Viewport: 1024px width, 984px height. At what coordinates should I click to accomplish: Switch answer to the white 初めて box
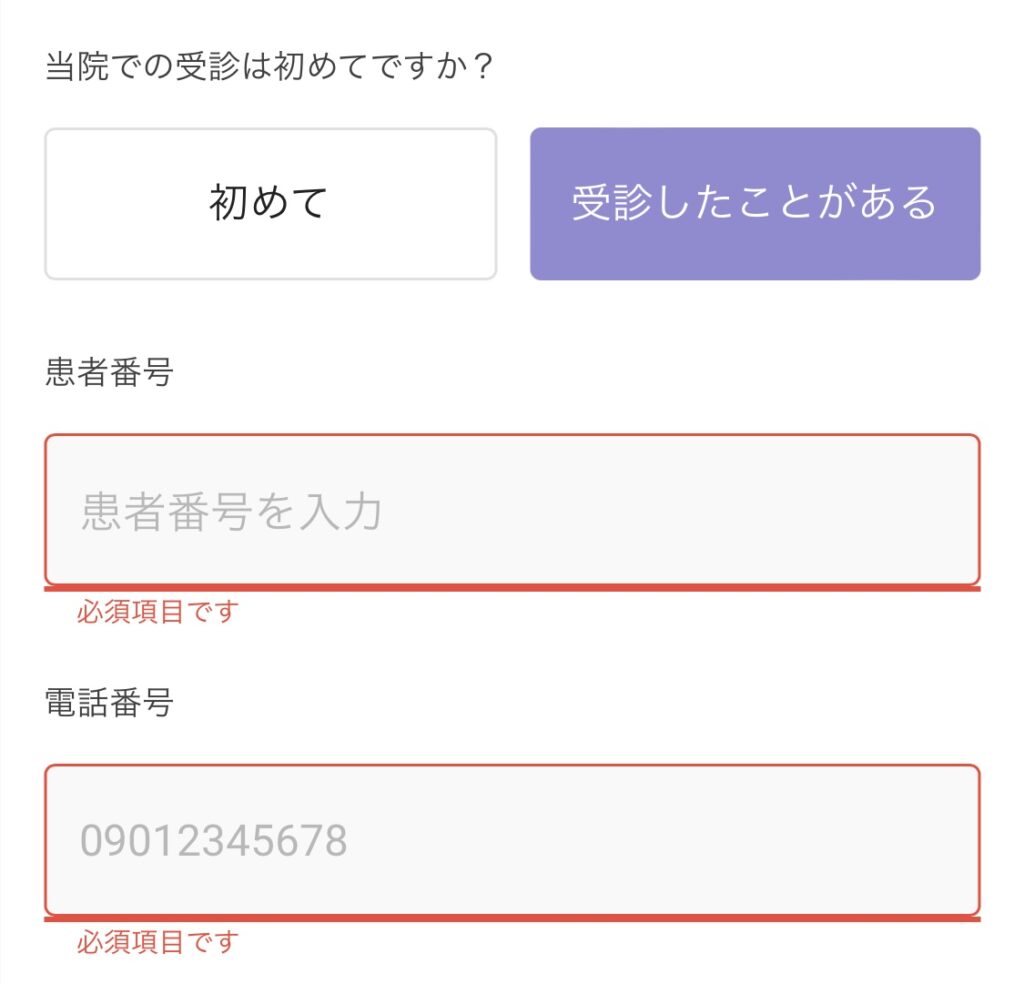[x=270, y=204]
